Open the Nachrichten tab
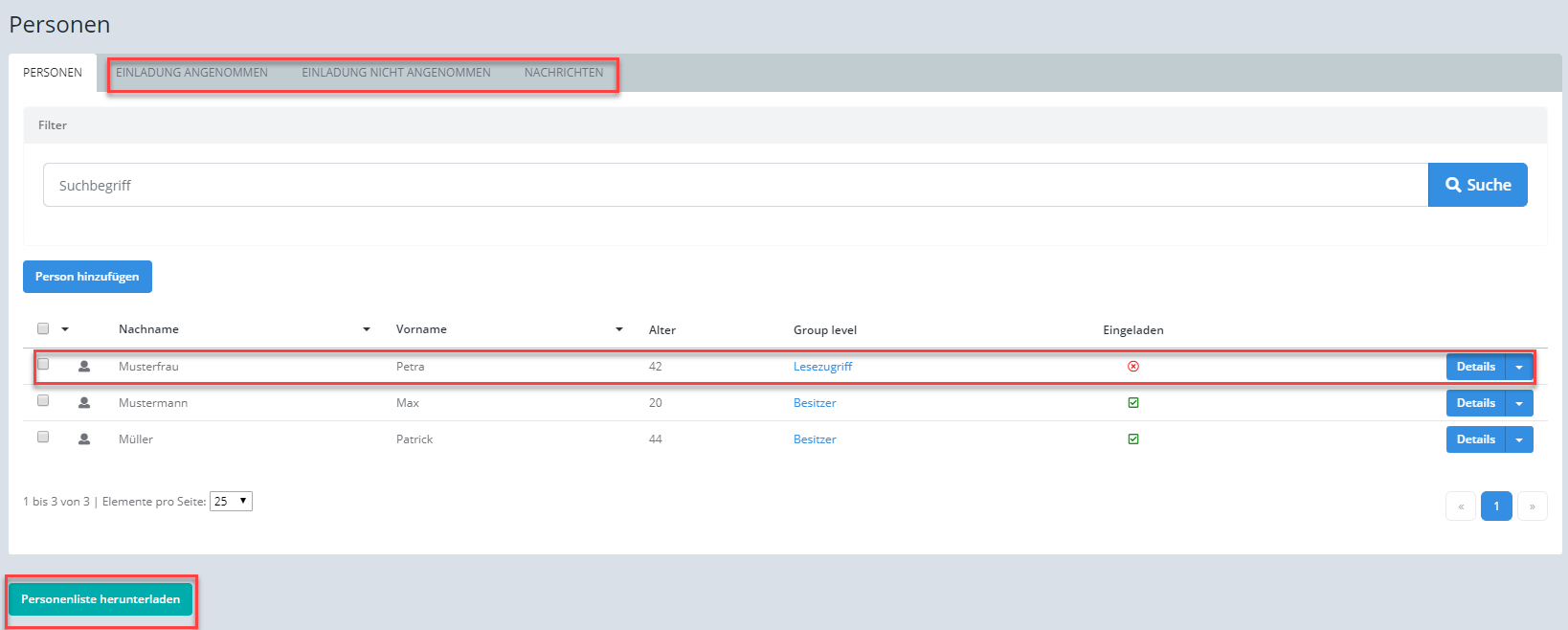Screen dimensions: 1568x630 (564, 73)
